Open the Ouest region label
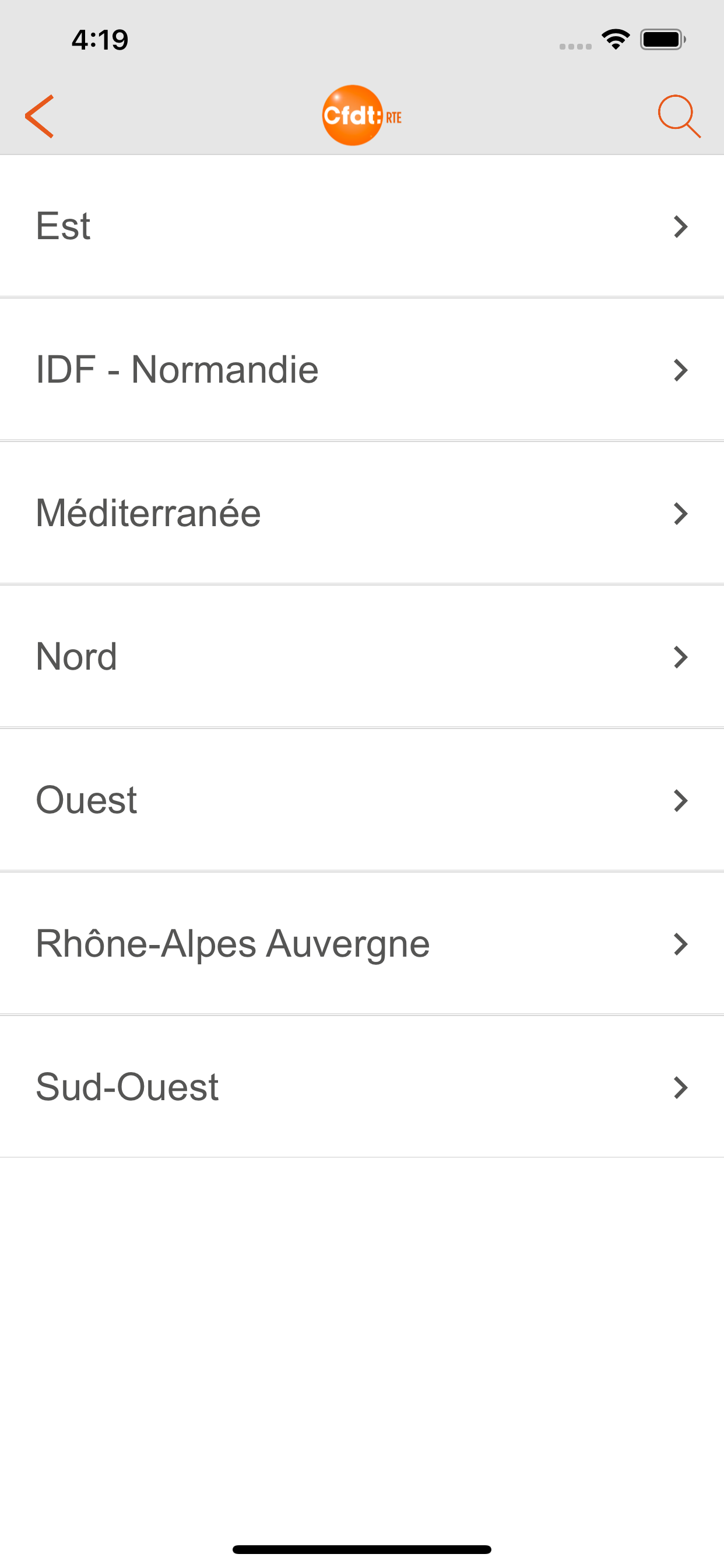 pos(86,800)
